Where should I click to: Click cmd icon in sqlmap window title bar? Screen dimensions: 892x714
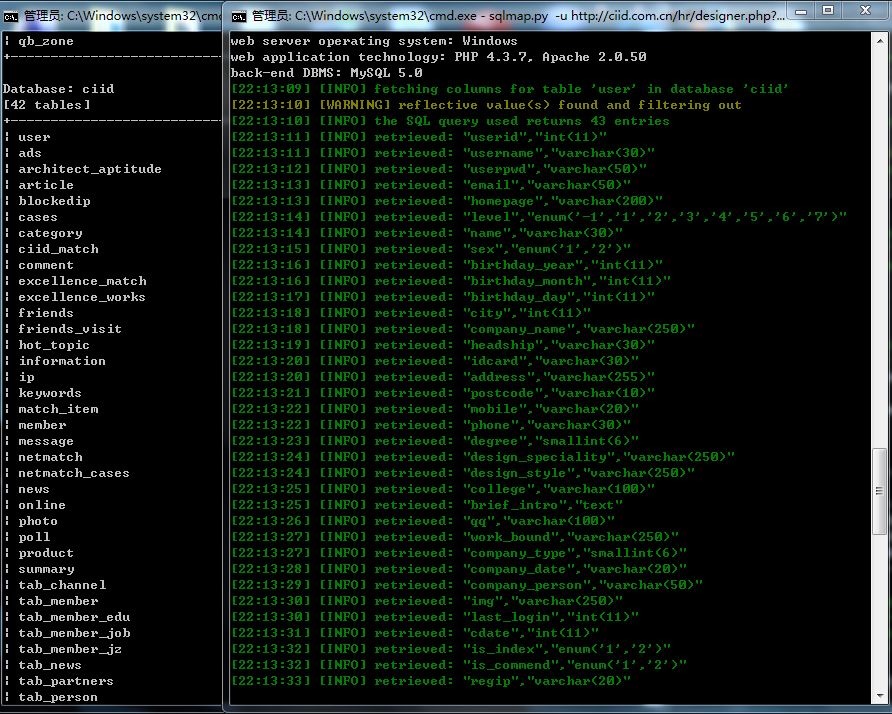(239, 16)
